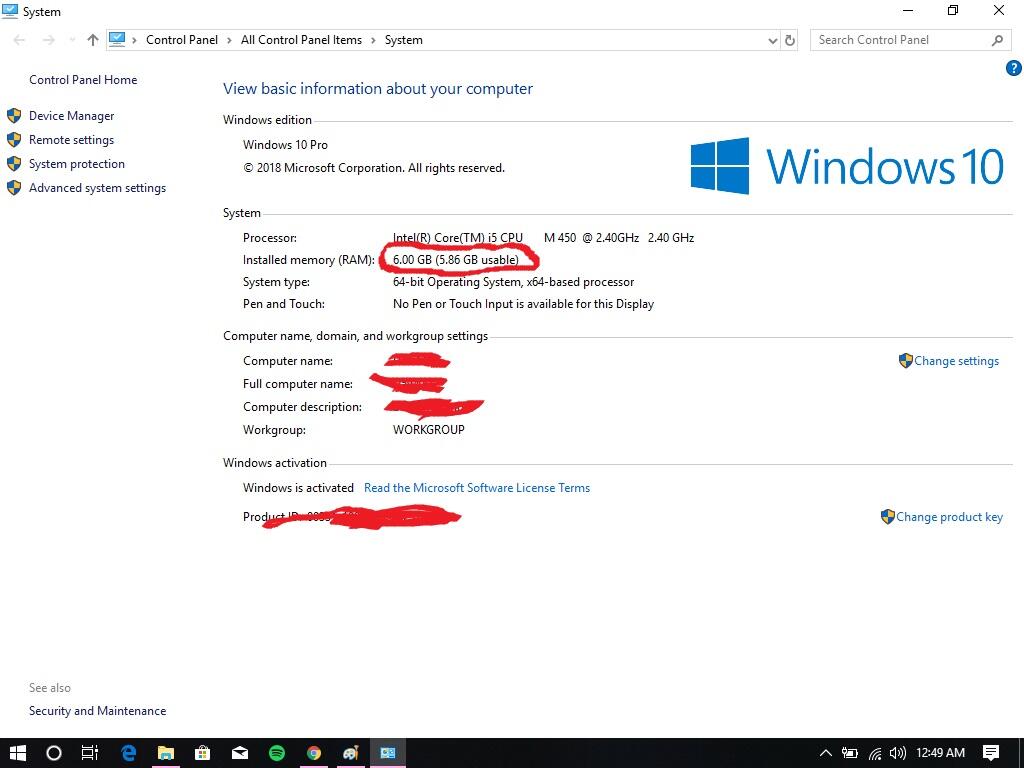Select Control Panel in breadcrumb path
The height and width of the screenshot is (768, 1024).
click(x=182, y=40)
